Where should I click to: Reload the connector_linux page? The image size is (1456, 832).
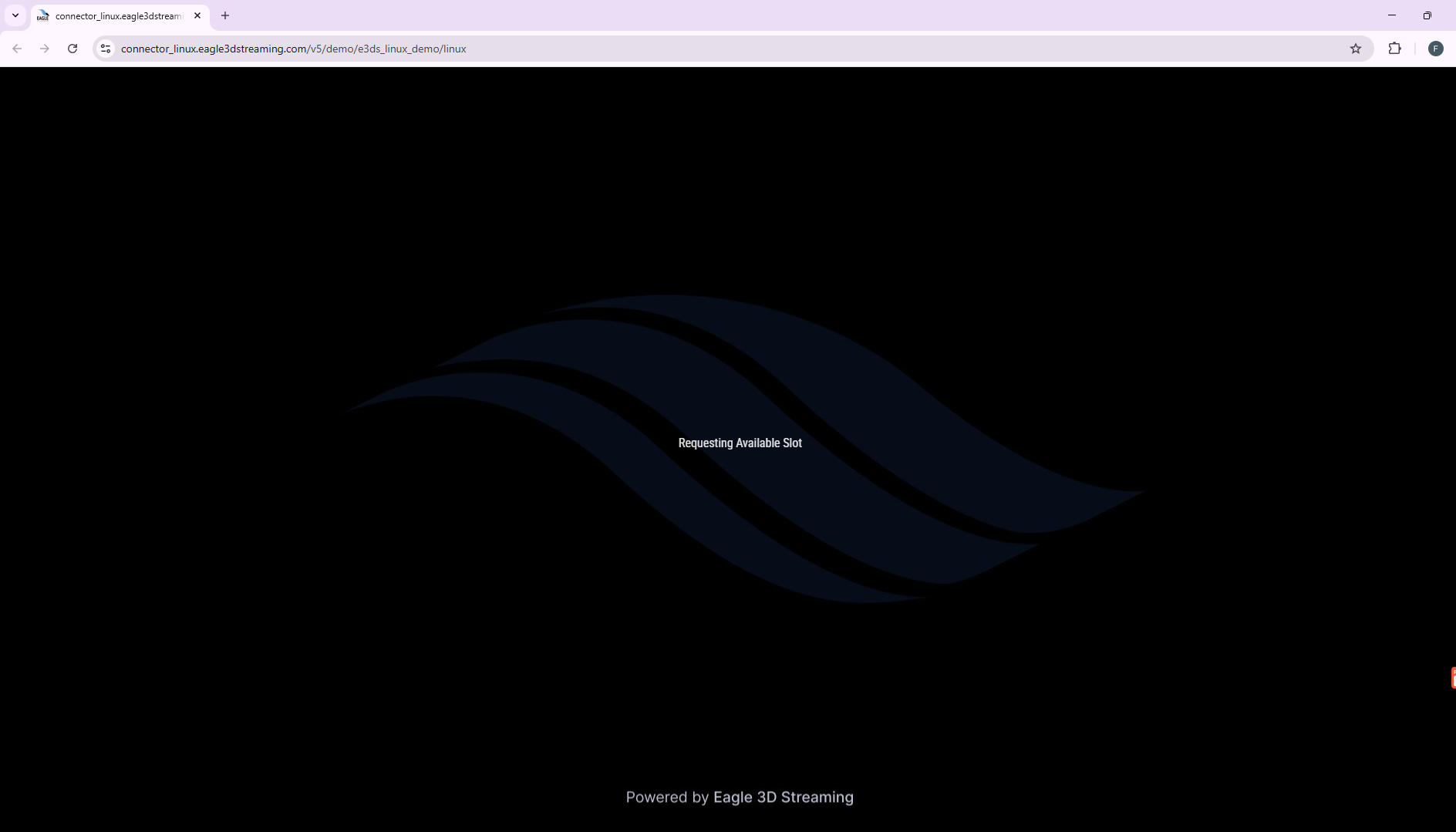point(72,48)
